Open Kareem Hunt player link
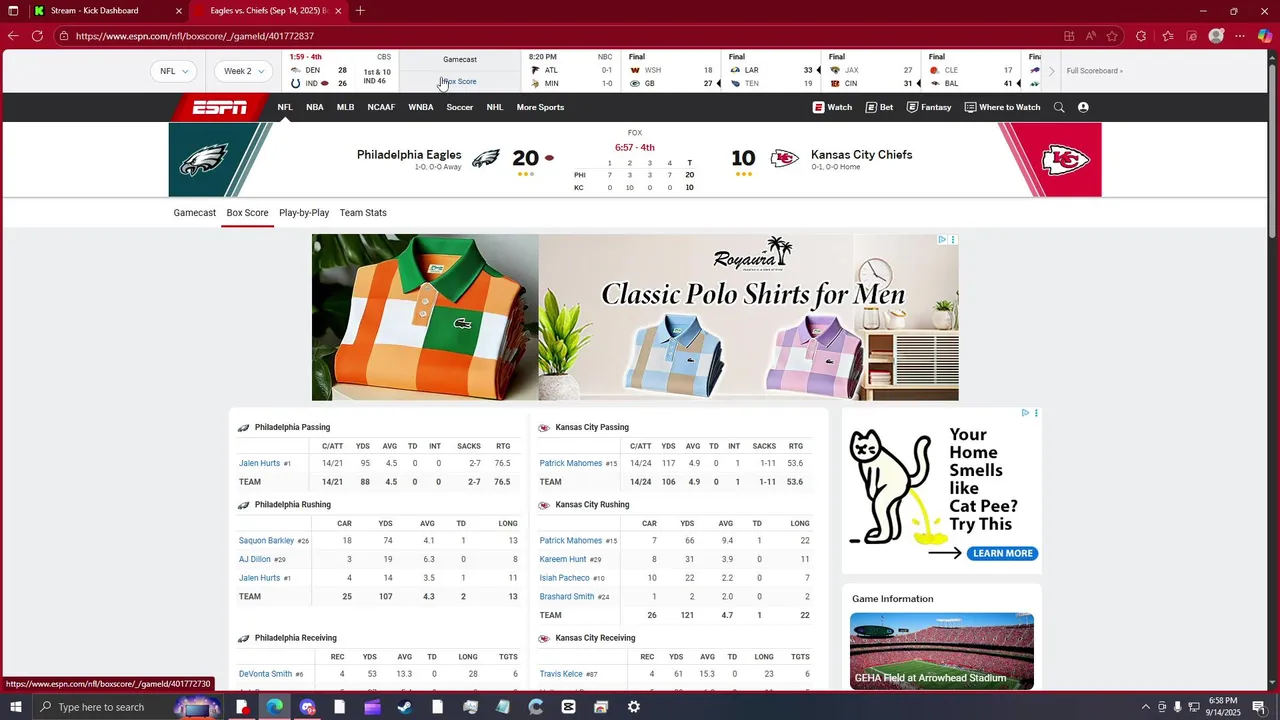Viewport: 1280px width, 720px height. click(x=563, y=560)
